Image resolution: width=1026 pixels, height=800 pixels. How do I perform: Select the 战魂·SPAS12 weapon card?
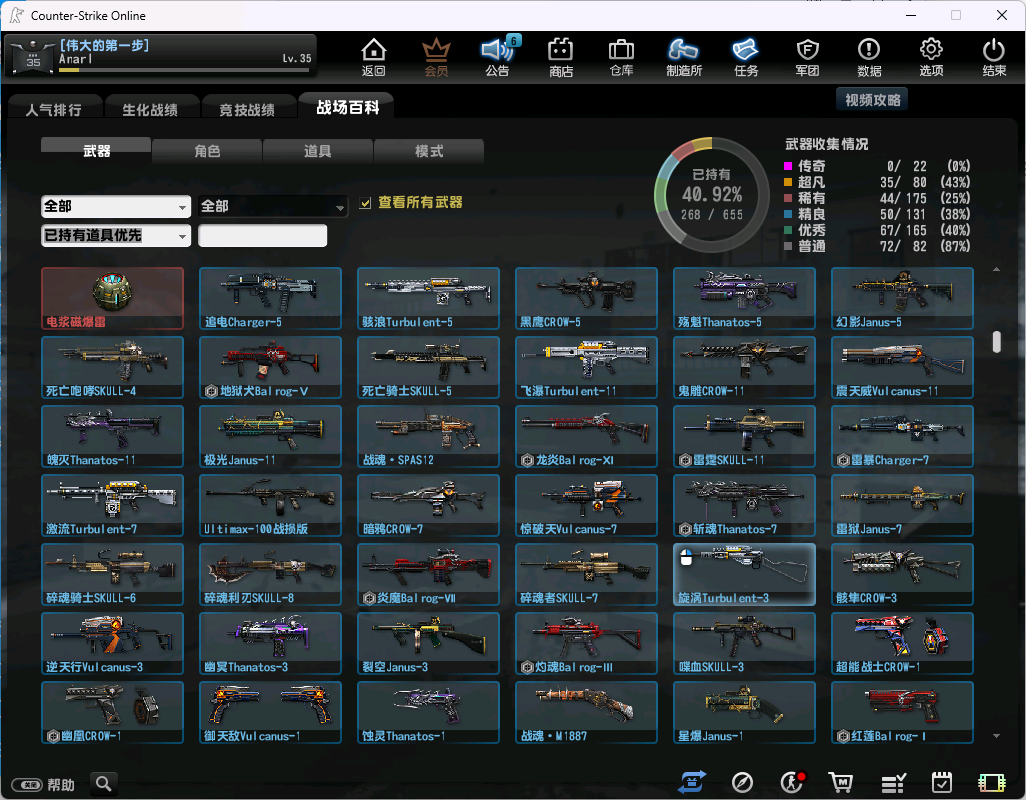click(x=429, y=436)
